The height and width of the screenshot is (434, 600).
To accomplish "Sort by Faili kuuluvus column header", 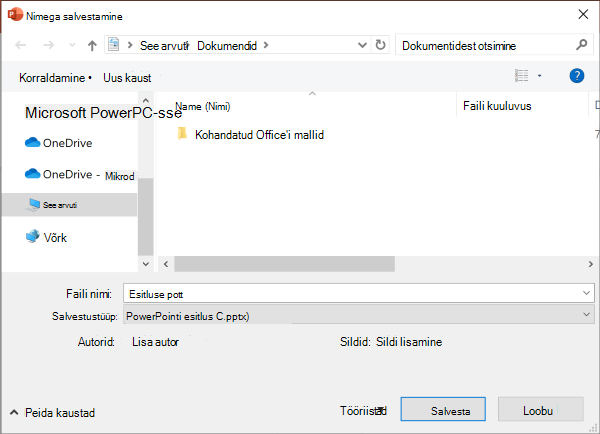I will point(497,106).
